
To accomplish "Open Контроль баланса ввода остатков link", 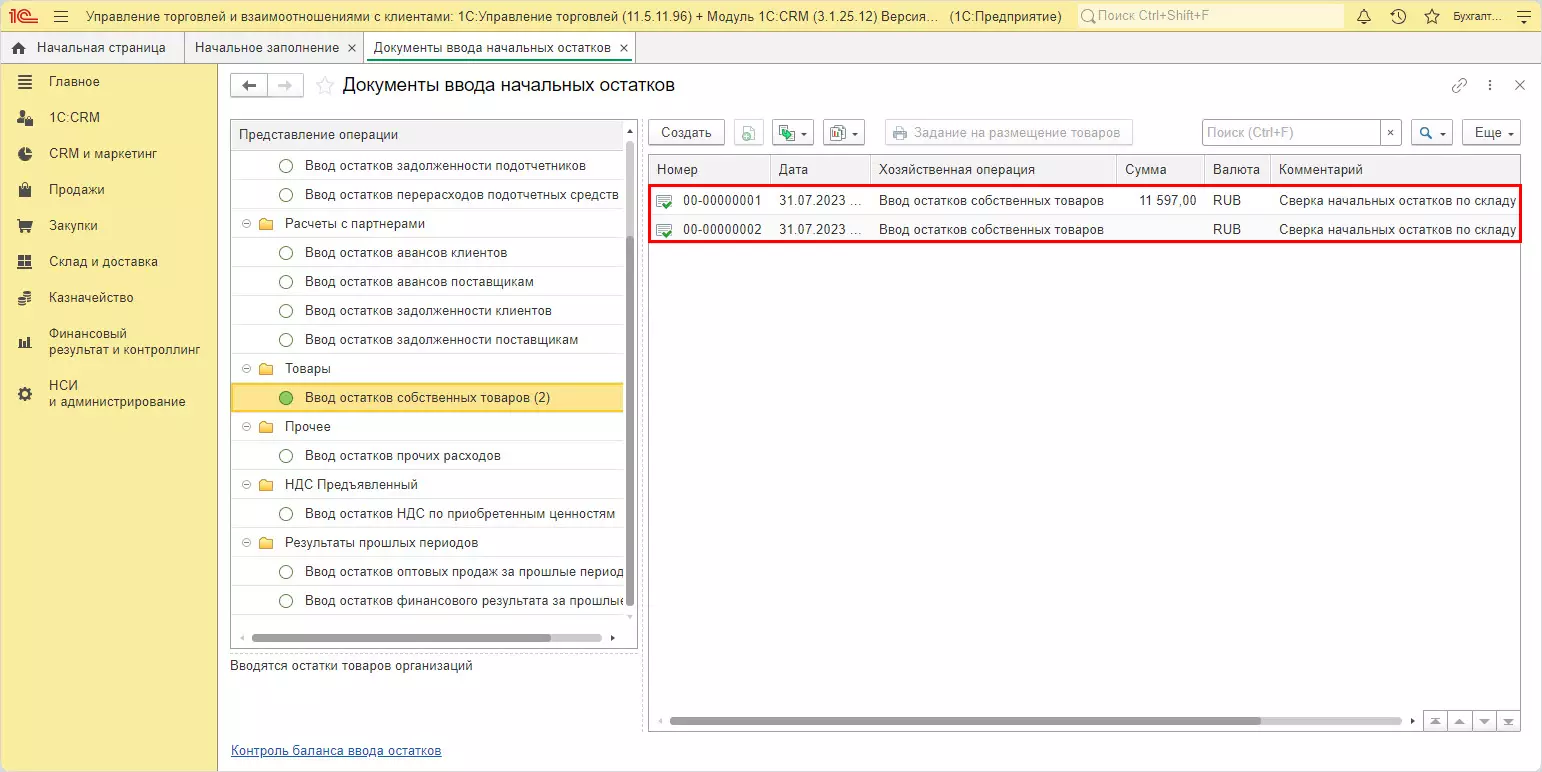I will [x=335, y=751].
